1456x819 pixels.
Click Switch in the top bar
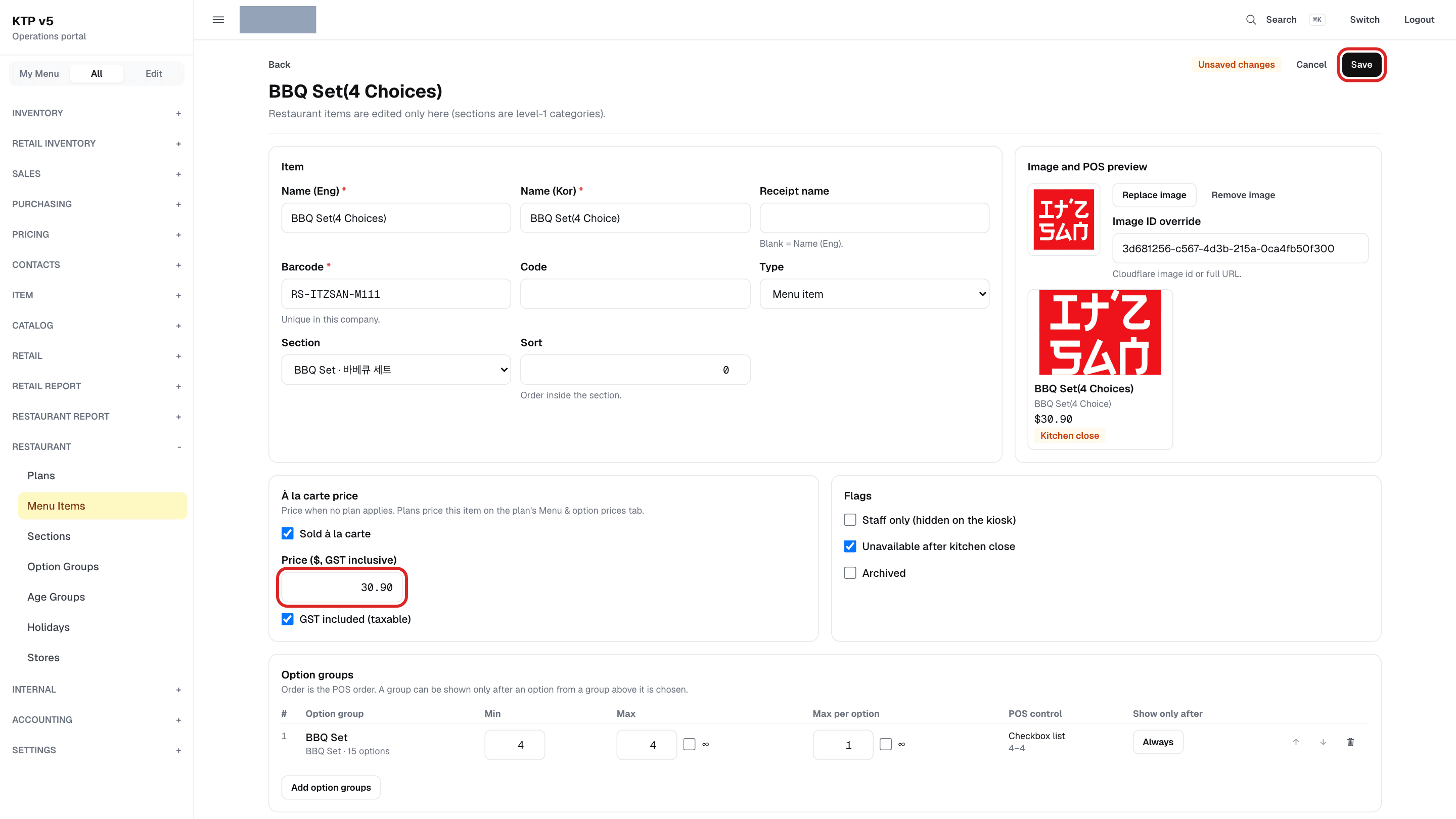(1364, 20)
